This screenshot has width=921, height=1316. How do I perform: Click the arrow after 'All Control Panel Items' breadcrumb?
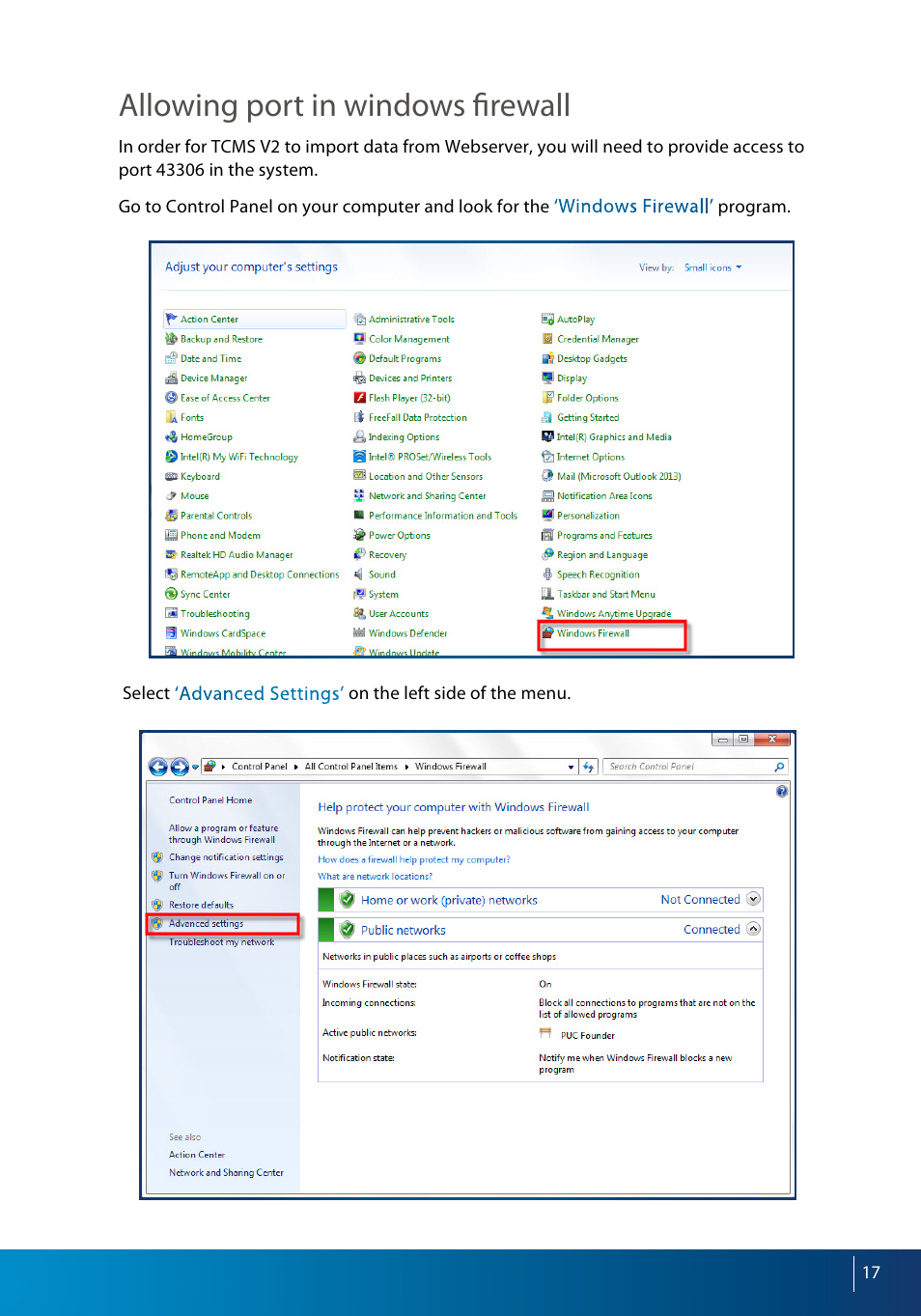(x=405, y=767)
